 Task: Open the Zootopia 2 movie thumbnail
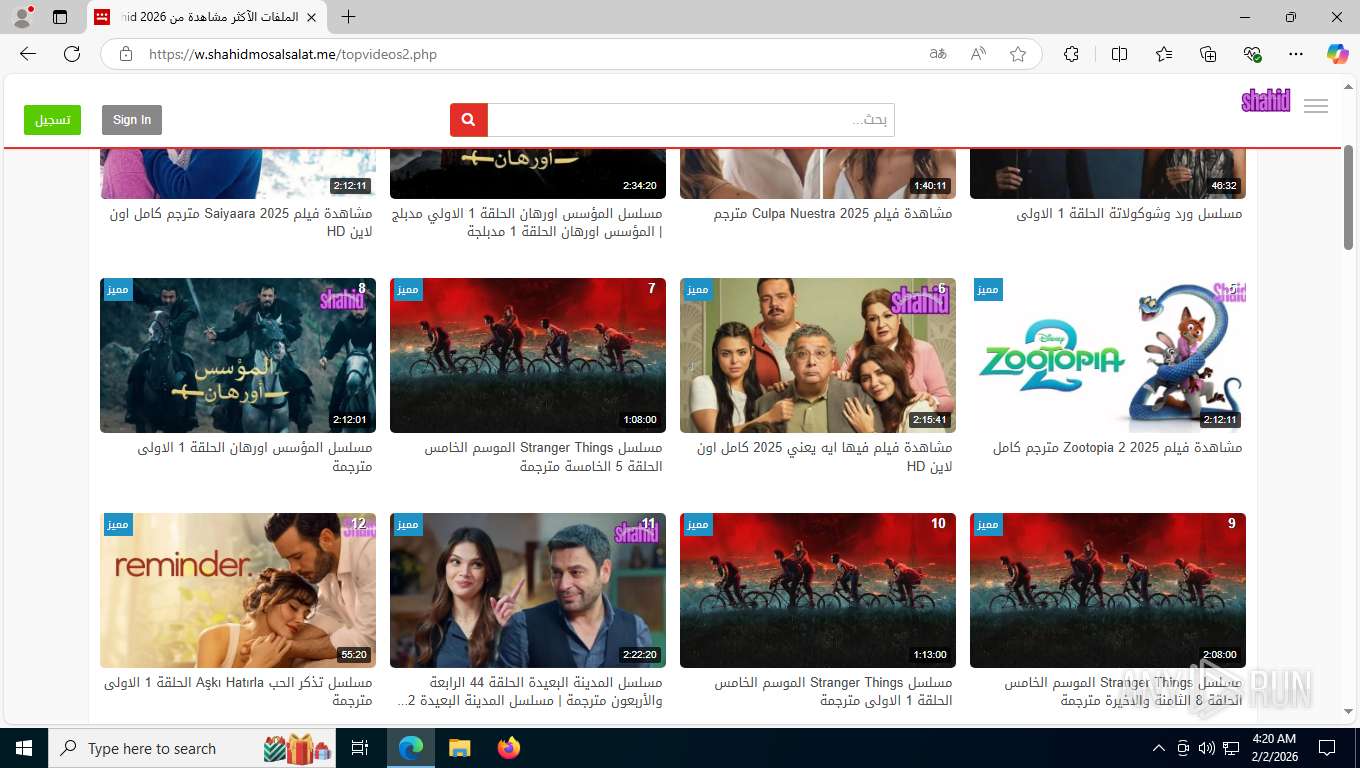1108,355
